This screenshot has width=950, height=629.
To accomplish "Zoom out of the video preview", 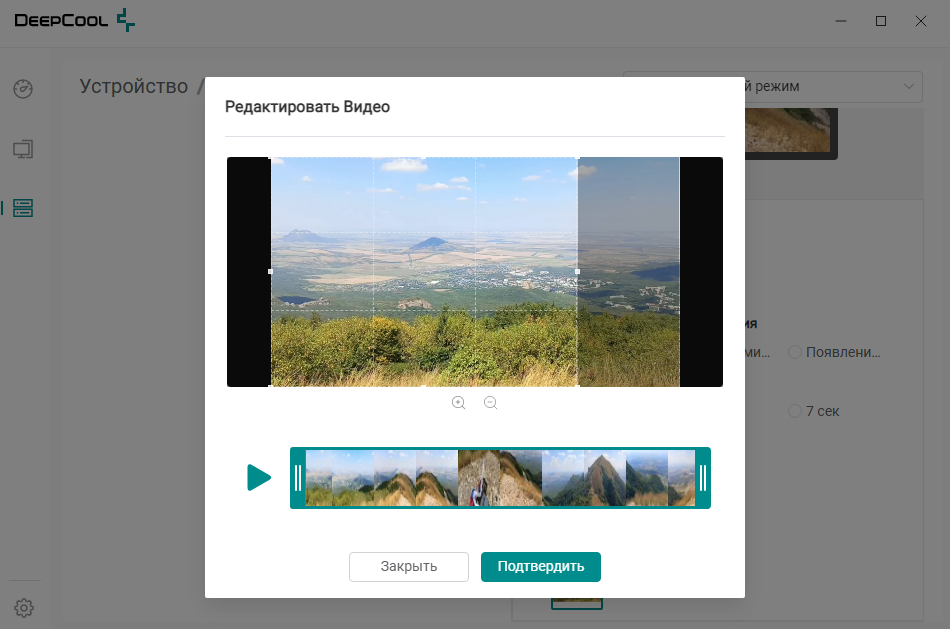I will [x=491, y=403].
